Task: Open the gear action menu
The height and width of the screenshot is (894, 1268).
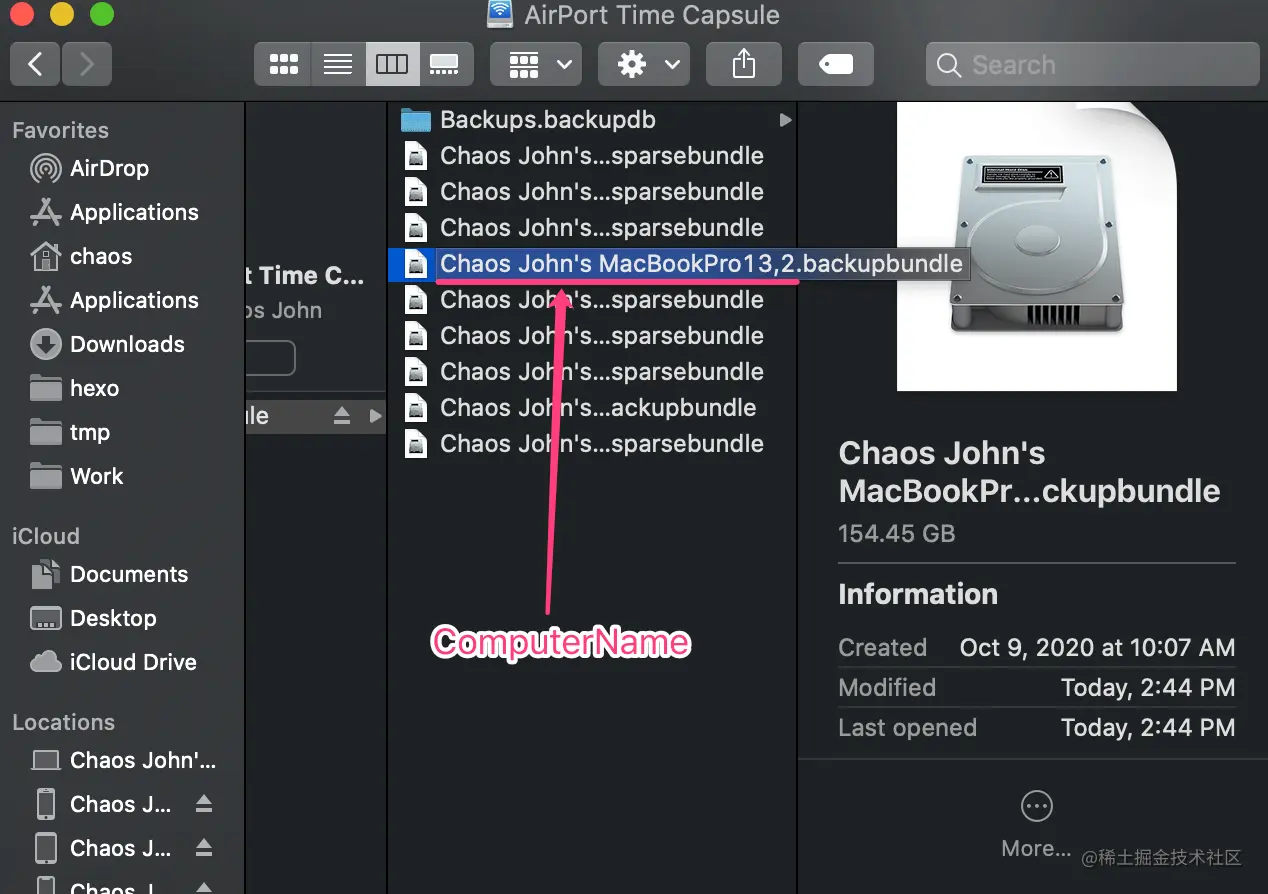Action: pyautogui.click(x=644, y=65)
